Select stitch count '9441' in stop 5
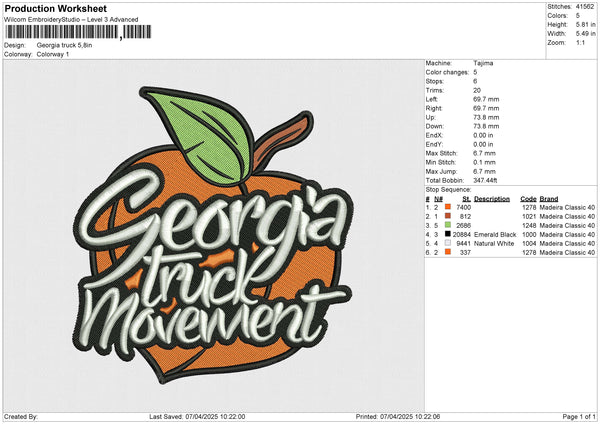The height and width of the screenshot is (424, 600). tap(463, 243)
